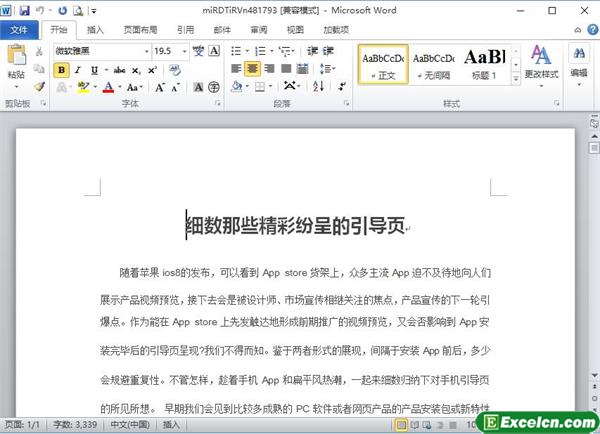Viewport: 600px width, 434px height.
Task: Click the red font color A button
Action: click(x=107, y=88)
